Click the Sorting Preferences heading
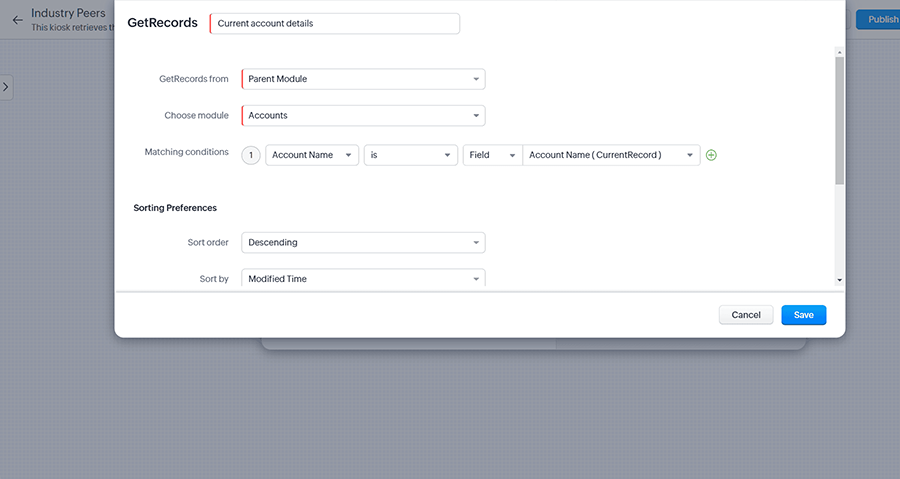The width and height of the screenshot is (900, 479). [x=175, y=208]
